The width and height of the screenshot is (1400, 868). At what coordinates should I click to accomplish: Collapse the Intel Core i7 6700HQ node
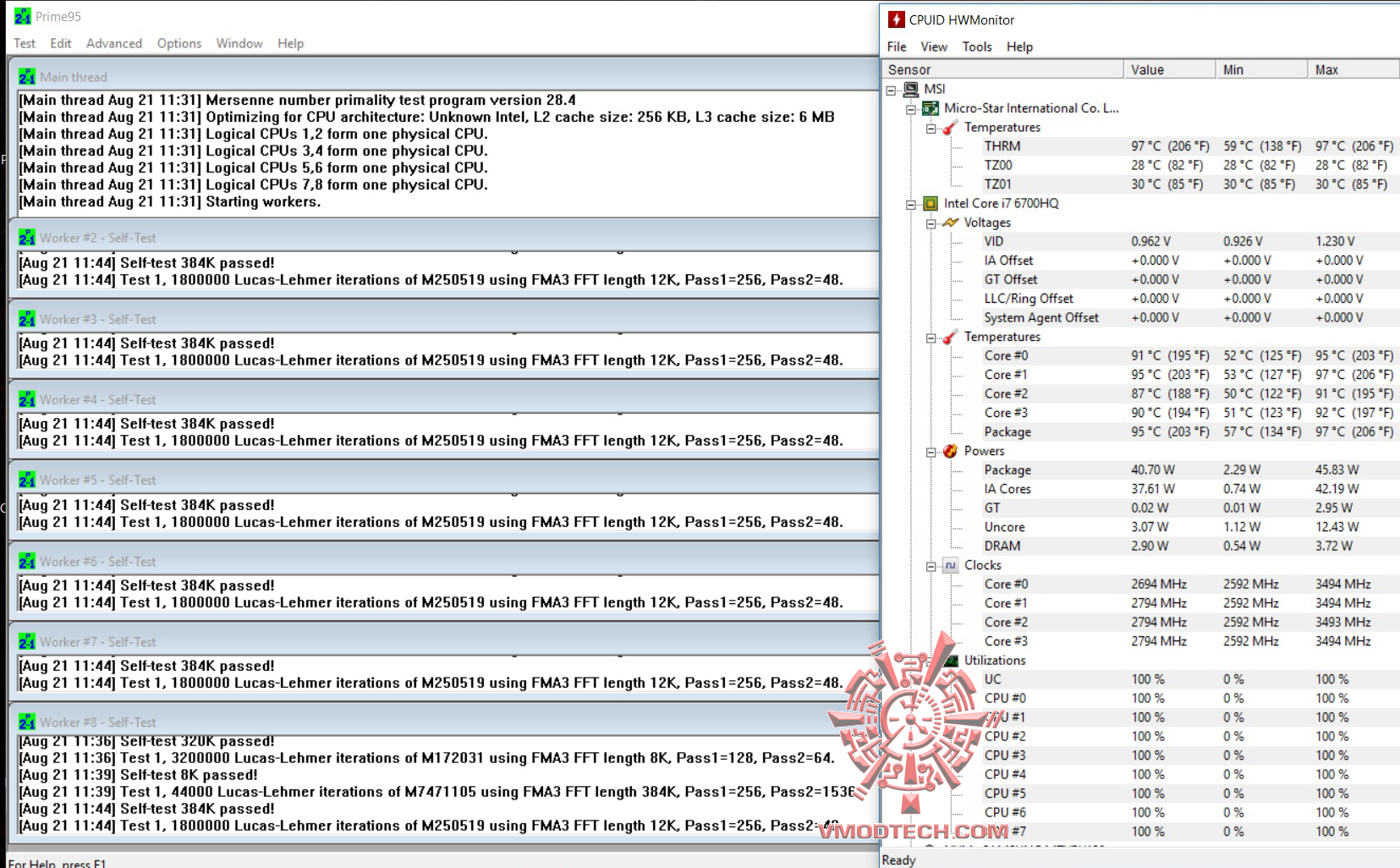pyautogui.click(x=911, y=204)
